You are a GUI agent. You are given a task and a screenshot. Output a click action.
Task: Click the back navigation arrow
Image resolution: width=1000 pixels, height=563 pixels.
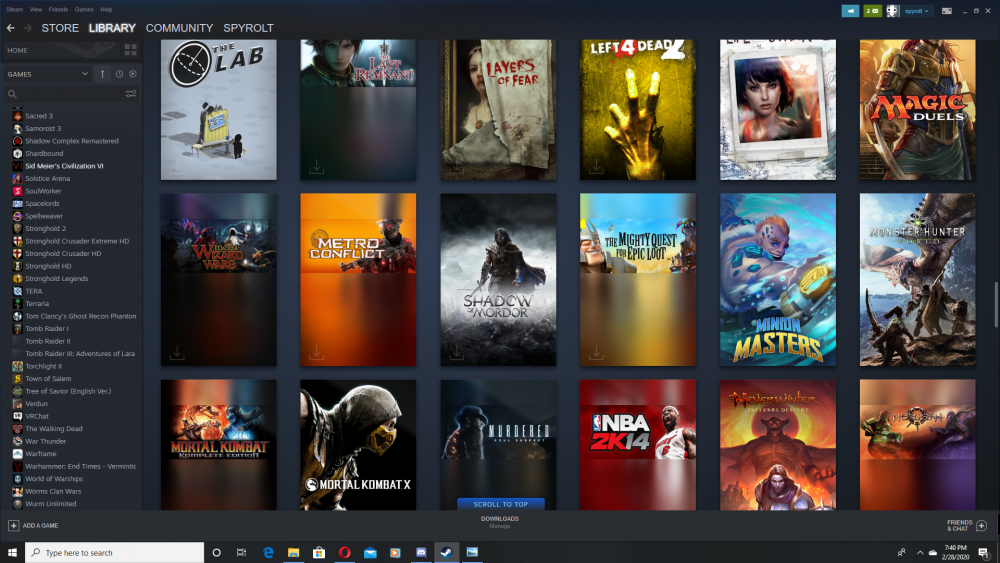click(11, 28)
